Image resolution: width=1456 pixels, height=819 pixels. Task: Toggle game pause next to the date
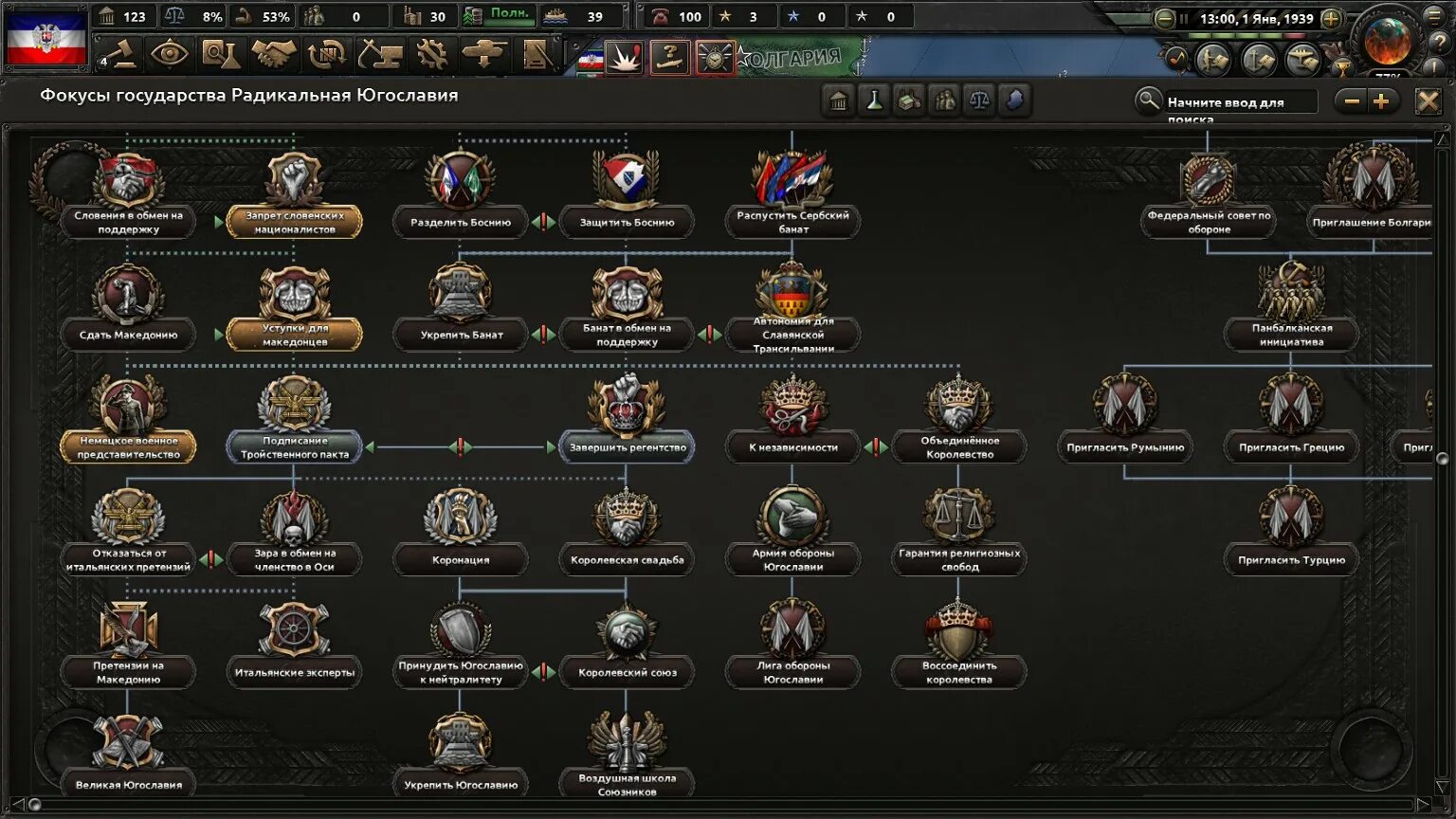click(1184, 18)
